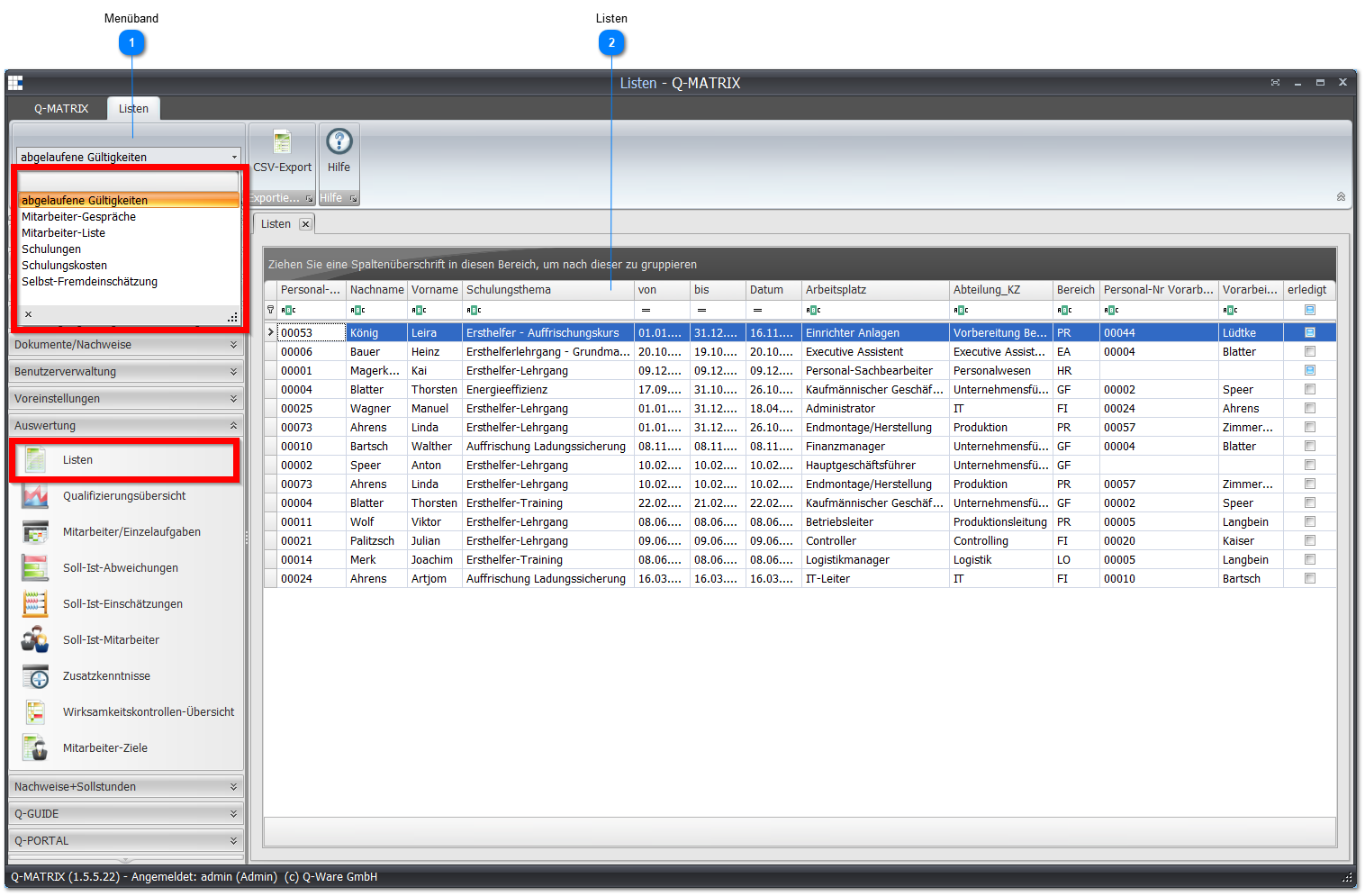The height and width of the screenshot is (896, 1365).
Task: Toggle erledigt checkbox for Speer row
Action: [x=1310, y=466]
